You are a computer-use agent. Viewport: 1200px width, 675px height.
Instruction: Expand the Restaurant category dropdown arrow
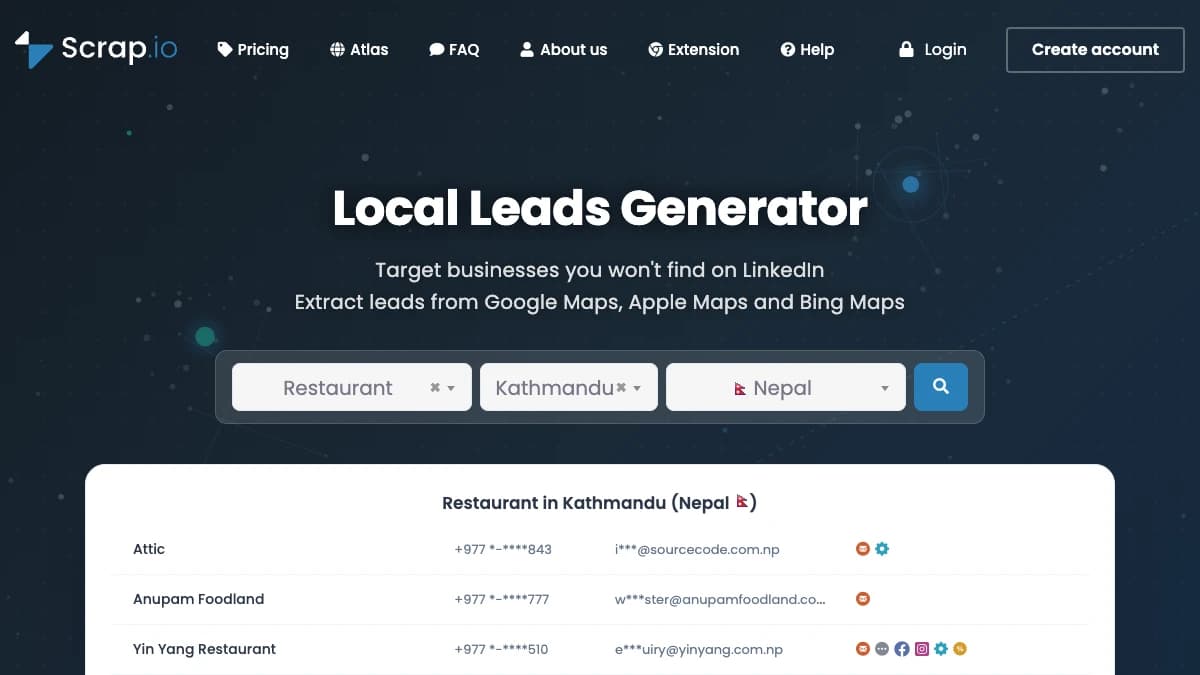click(x=452, y=389)
